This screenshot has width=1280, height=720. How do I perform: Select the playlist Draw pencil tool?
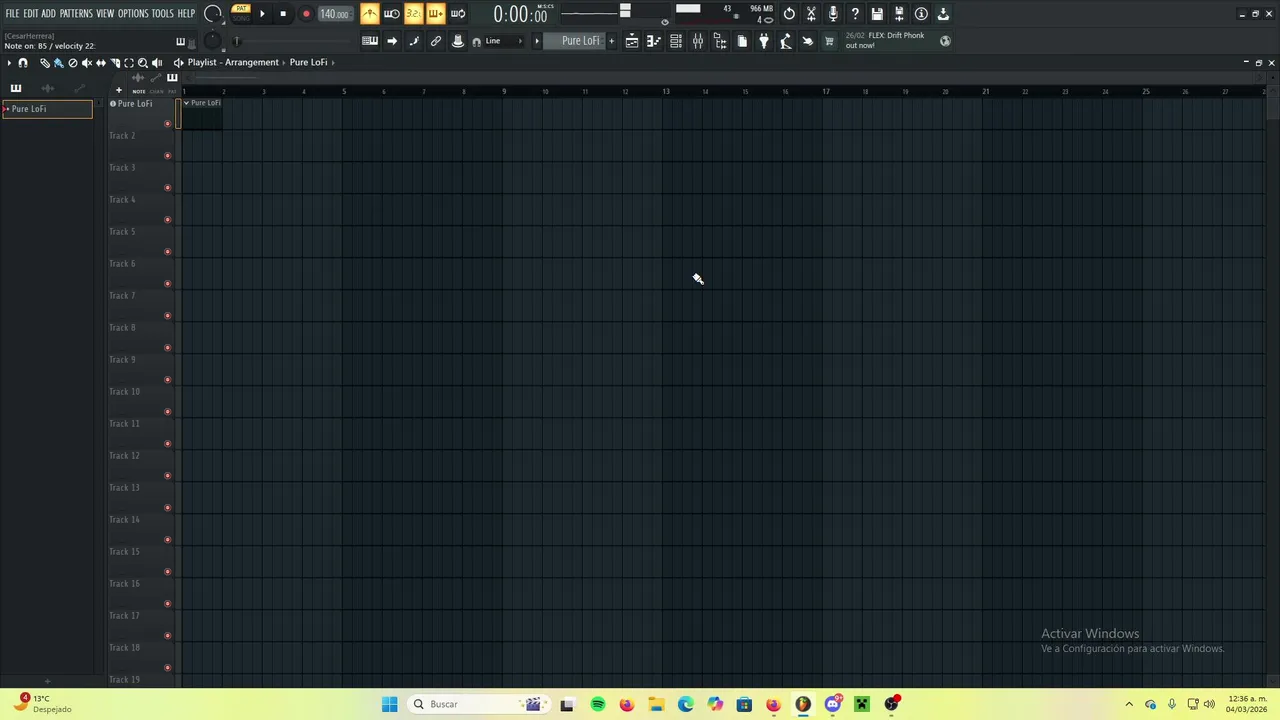point(45,63)
